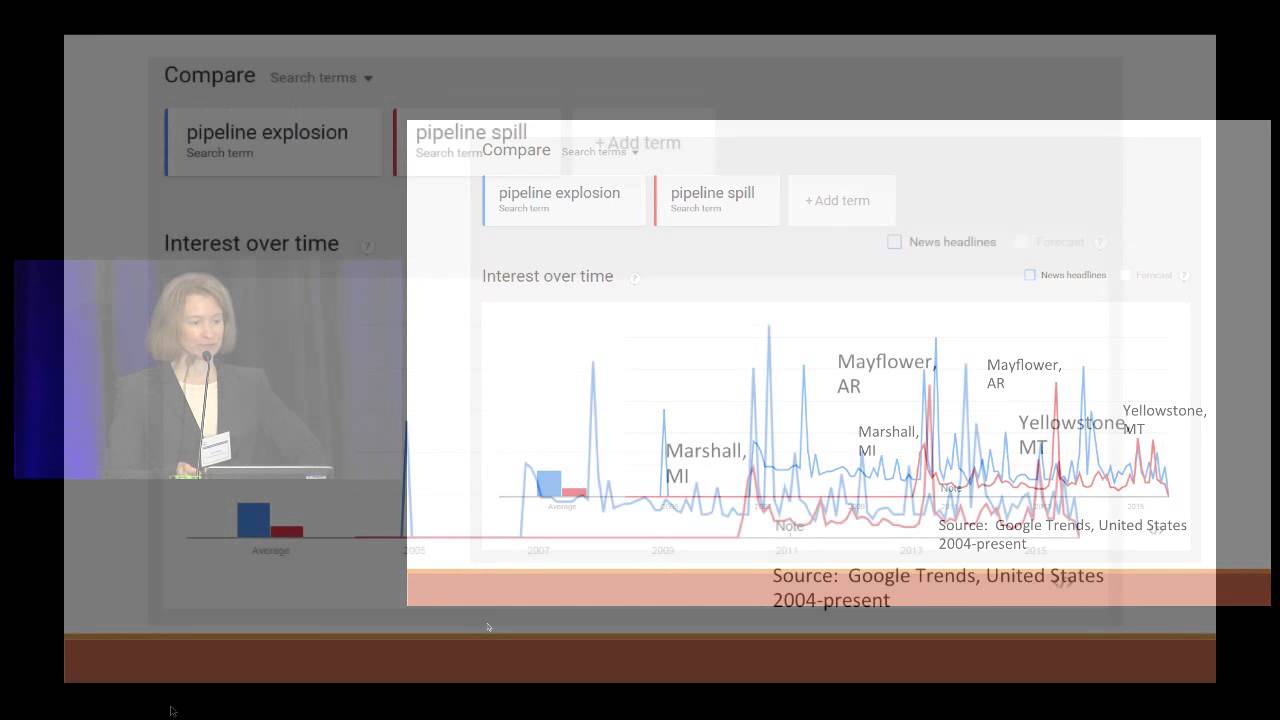Viewport: 1280px width, 720px height.
Task: Open help icon beside dimmed Interest over time
Action: click(367, 246)
